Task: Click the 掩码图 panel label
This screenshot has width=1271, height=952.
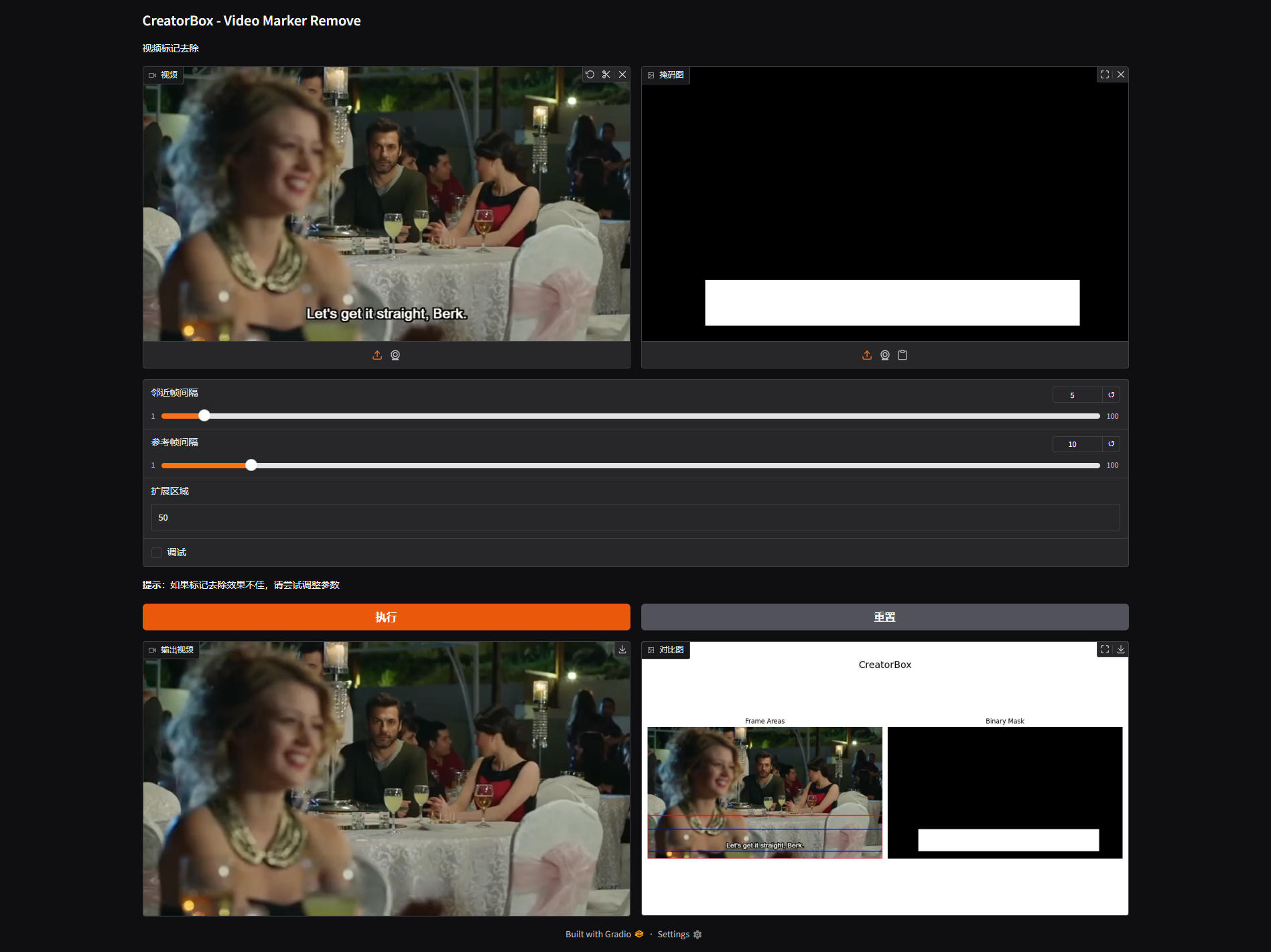Action: click(x=665, y=75)
